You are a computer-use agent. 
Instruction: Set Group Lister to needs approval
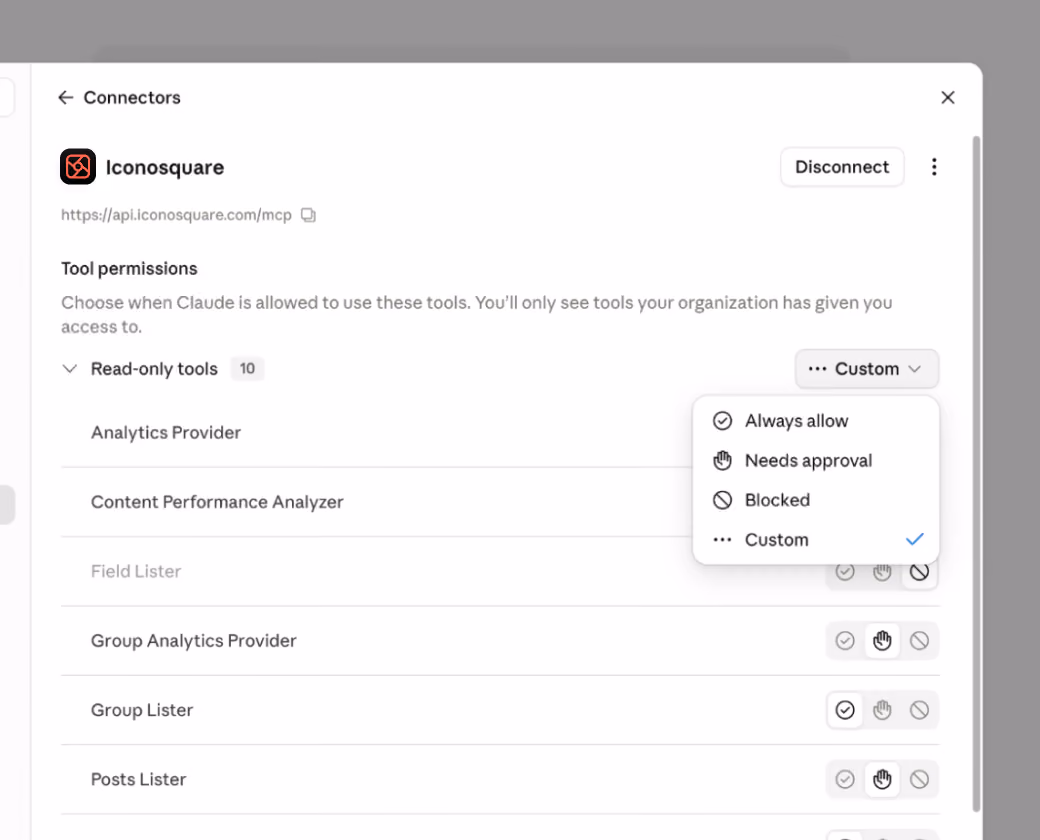point(882,710)
